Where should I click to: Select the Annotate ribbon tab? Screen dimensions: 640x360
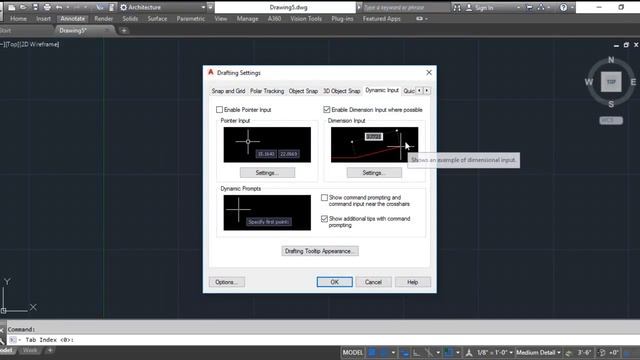pyautogui.click(x=73, y=19)
